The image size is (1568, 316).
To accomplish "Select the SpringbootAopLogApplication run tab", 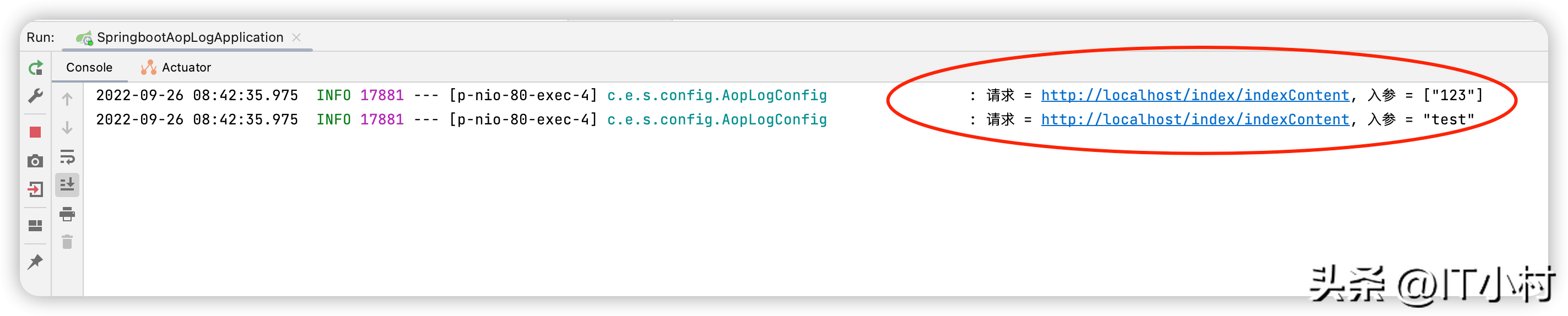I will click(180, 37).
